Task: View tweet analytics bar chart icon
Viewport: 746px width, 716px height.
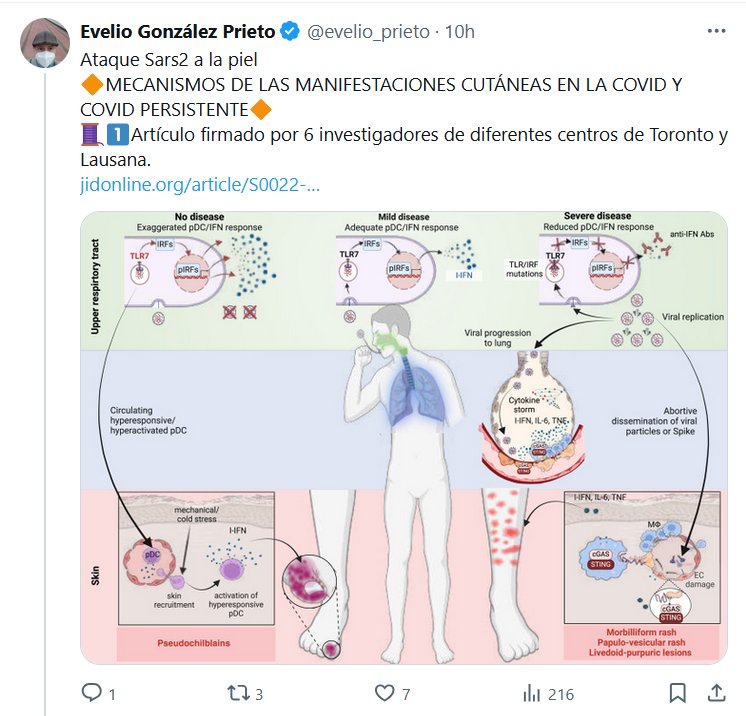Action: pos(531,693)
